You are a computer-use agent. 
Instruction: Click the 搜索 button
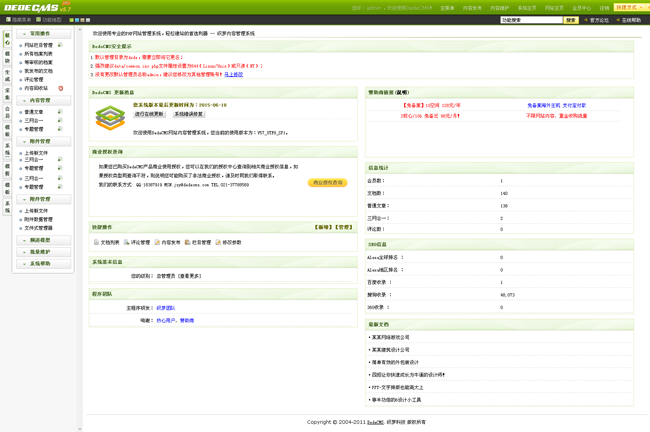(x=571, y=20)
